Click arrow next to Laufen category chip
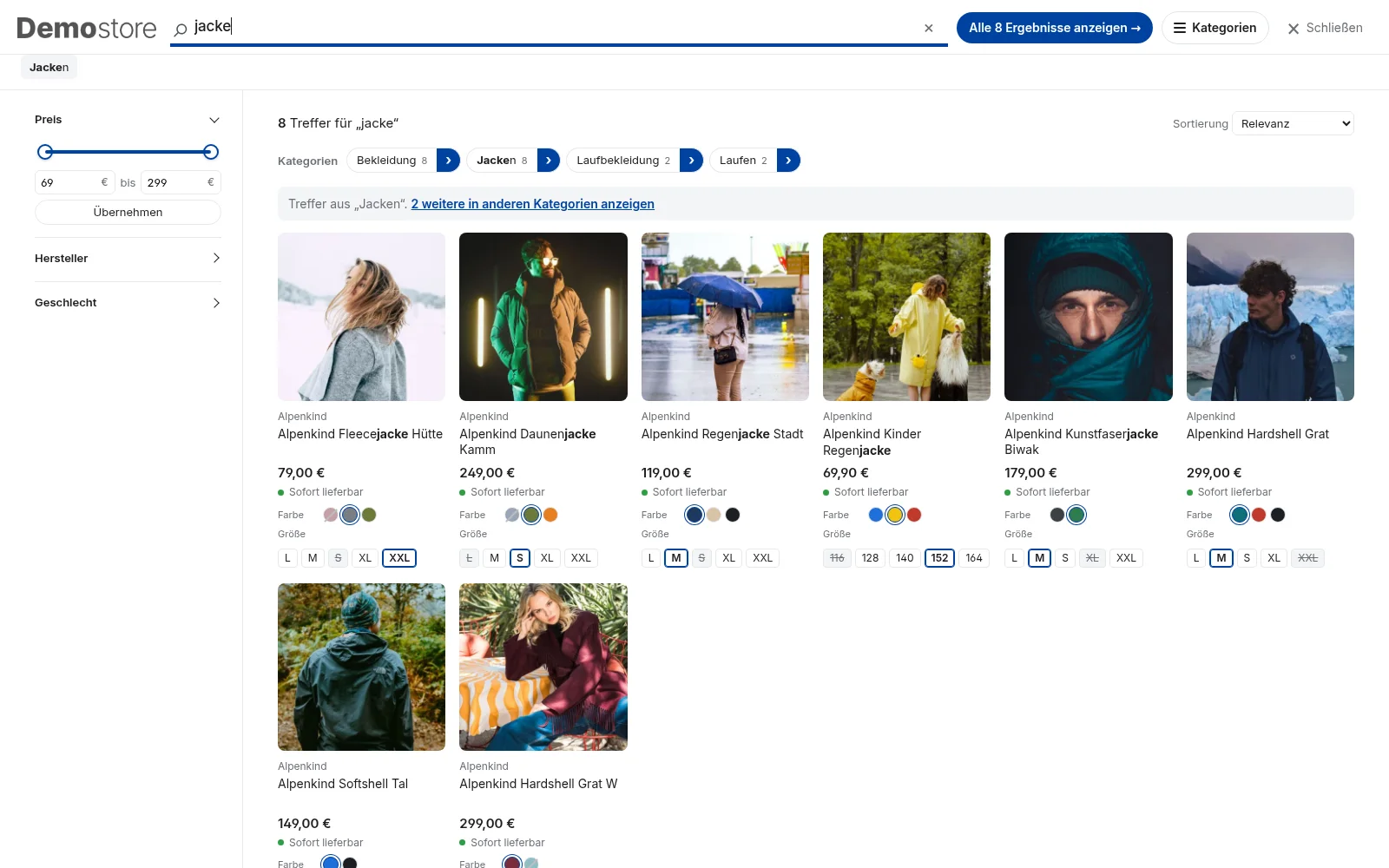Viewport: 1389px width, 868px height. tap(788, 161)
